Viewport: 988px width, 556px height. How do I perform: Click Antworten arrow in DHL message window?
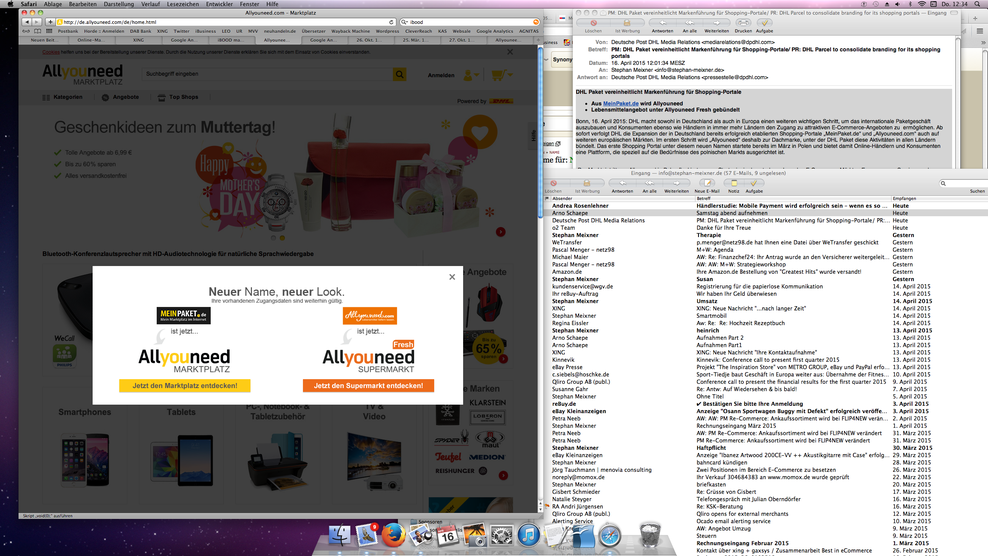[662, 25]
